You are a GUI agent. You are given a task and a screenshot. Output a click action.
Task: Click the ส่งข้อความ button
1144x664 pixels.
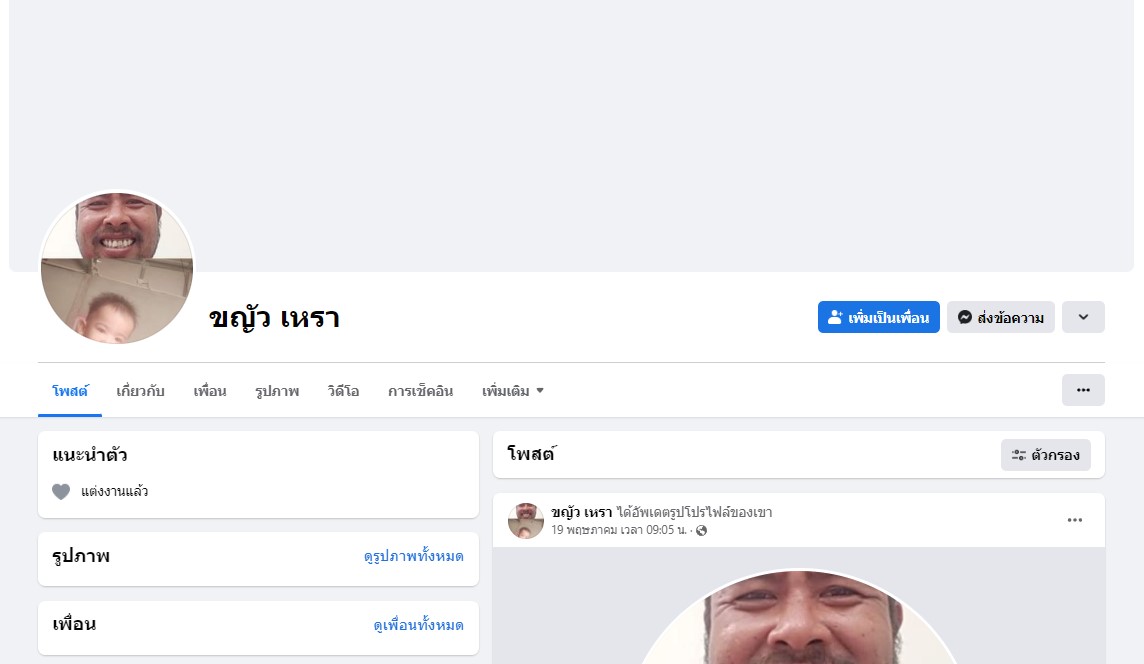1000,317
